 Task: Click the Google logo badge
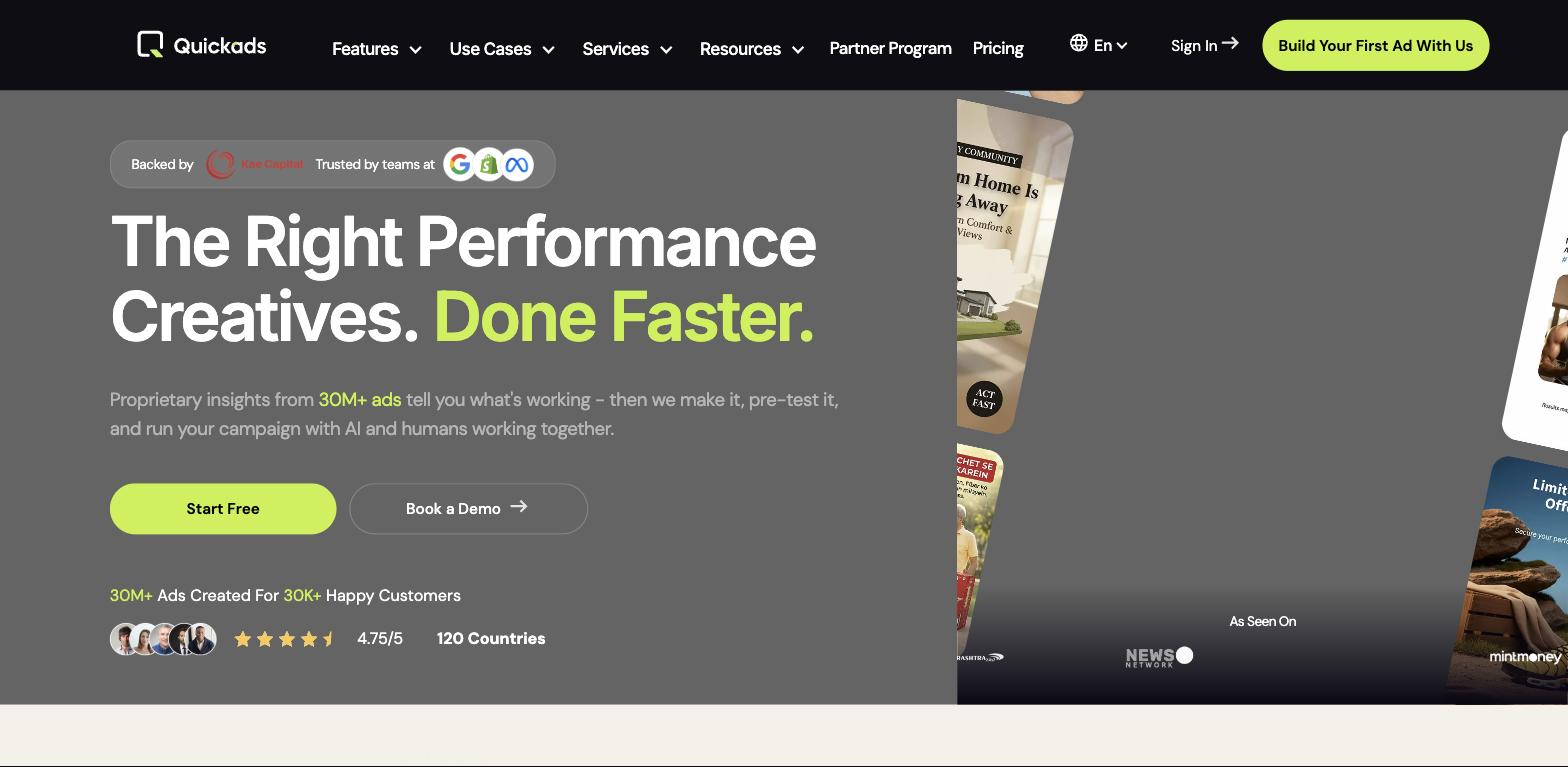[x=460, y=165]
